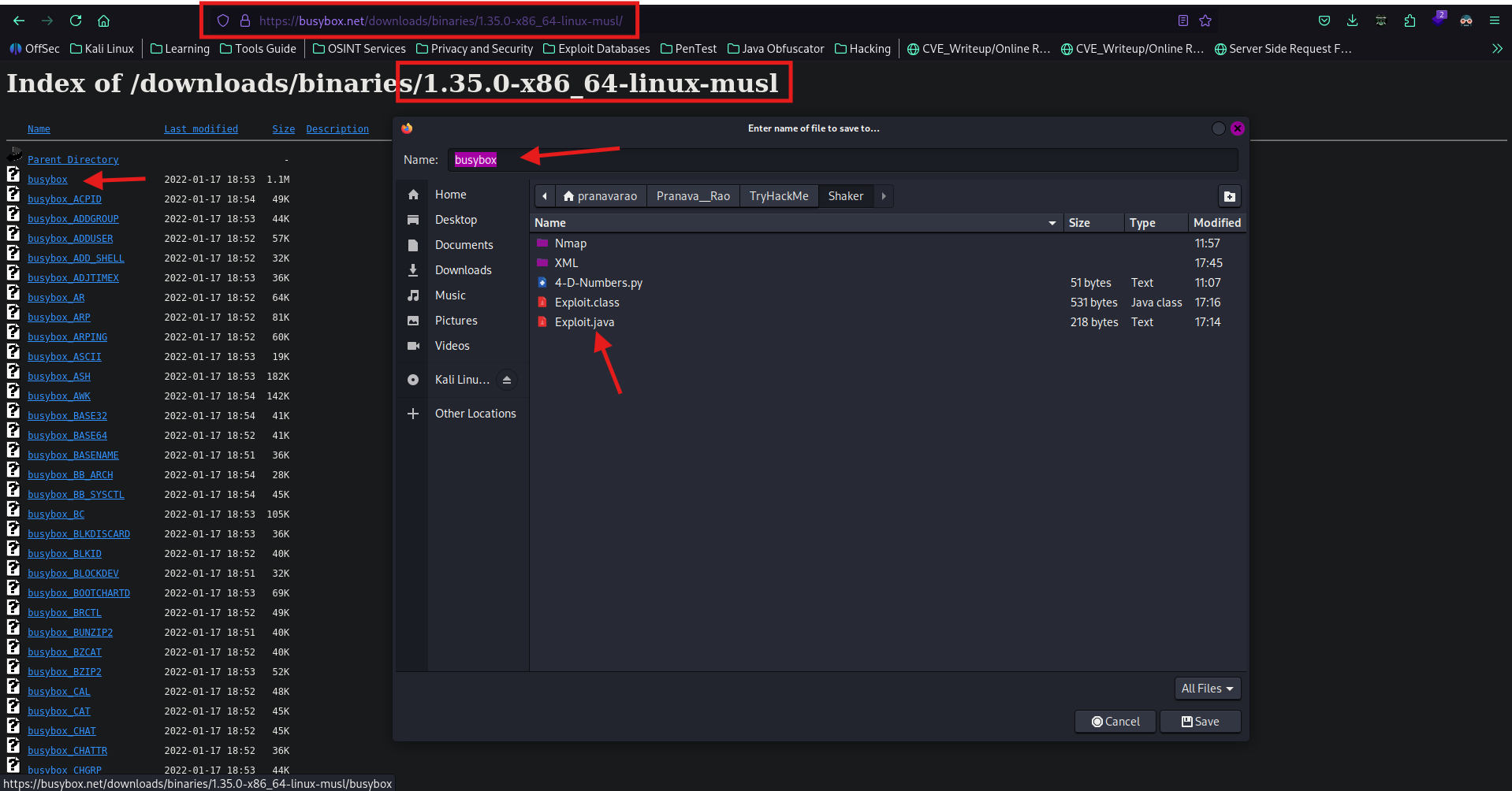Screen dimensions: 1512x791
Task: Select Music in dialog sidebar
Action: click(x=450, y=295)
